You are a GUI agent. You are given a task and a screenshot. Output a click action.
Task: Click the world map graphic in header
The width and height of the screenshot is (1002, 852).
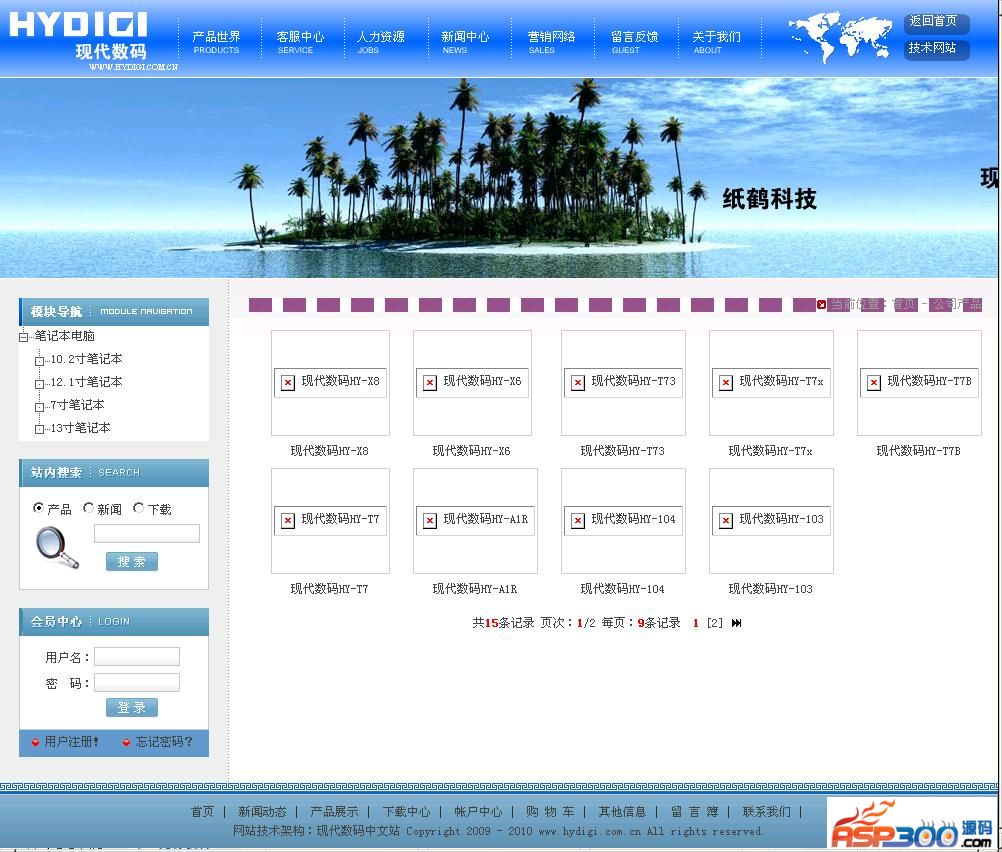[x=839, y=37]
